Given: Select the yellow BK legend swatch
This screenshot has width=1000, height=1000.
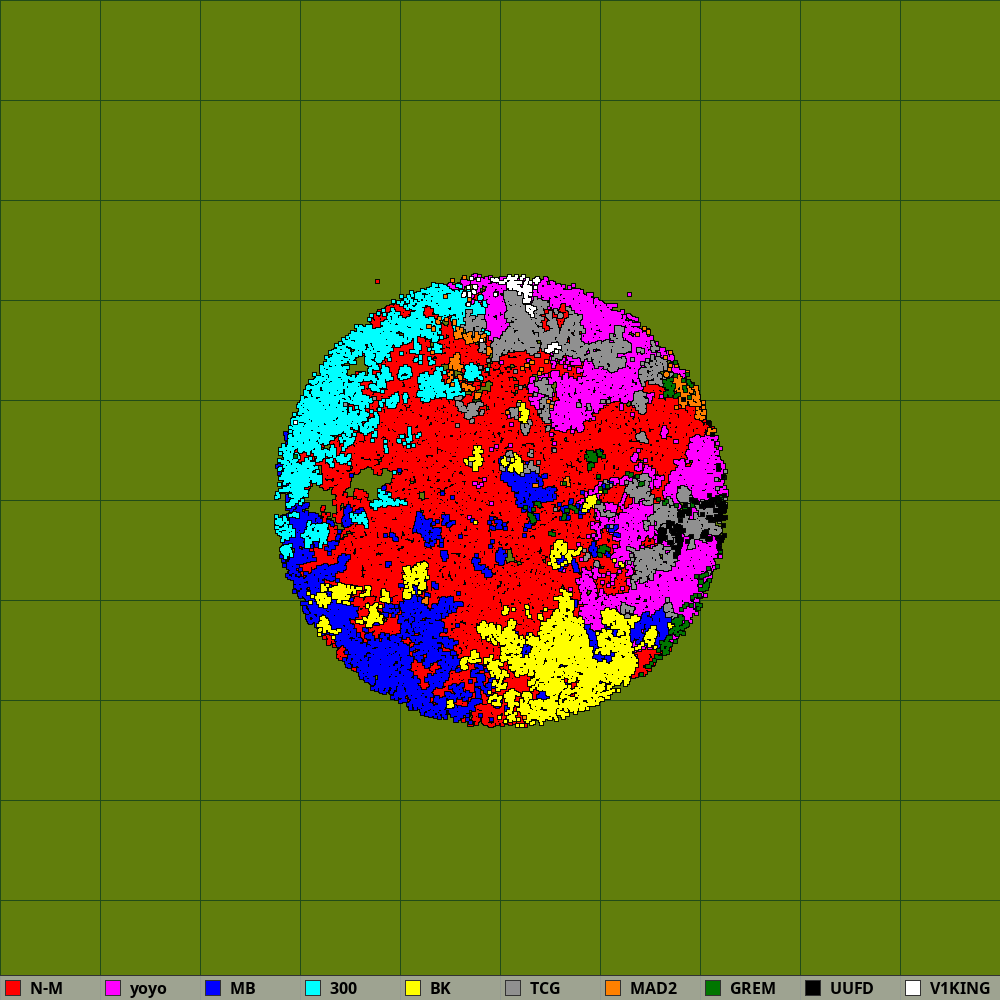Looking at the screenshot, I should (413, 988).
